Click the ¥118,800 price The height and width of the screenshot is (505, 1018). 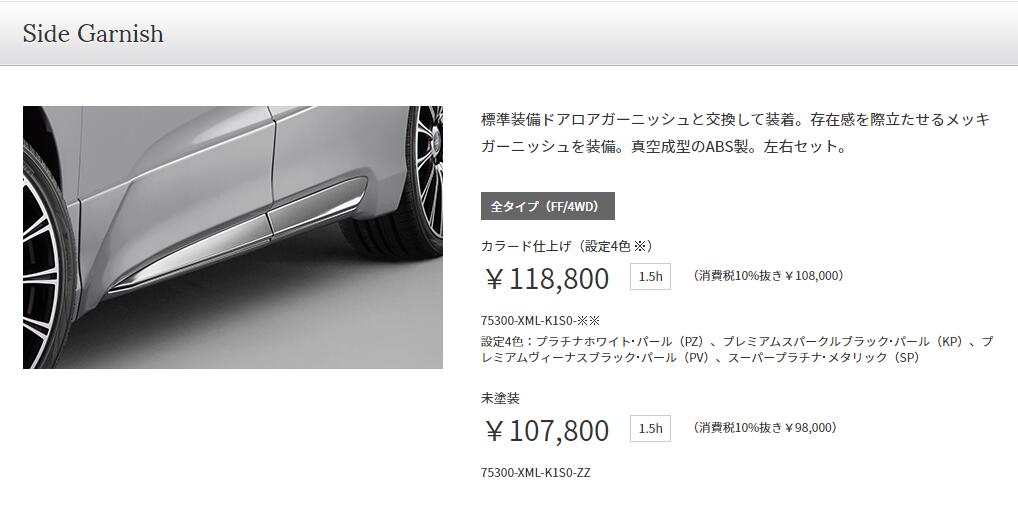547,278
